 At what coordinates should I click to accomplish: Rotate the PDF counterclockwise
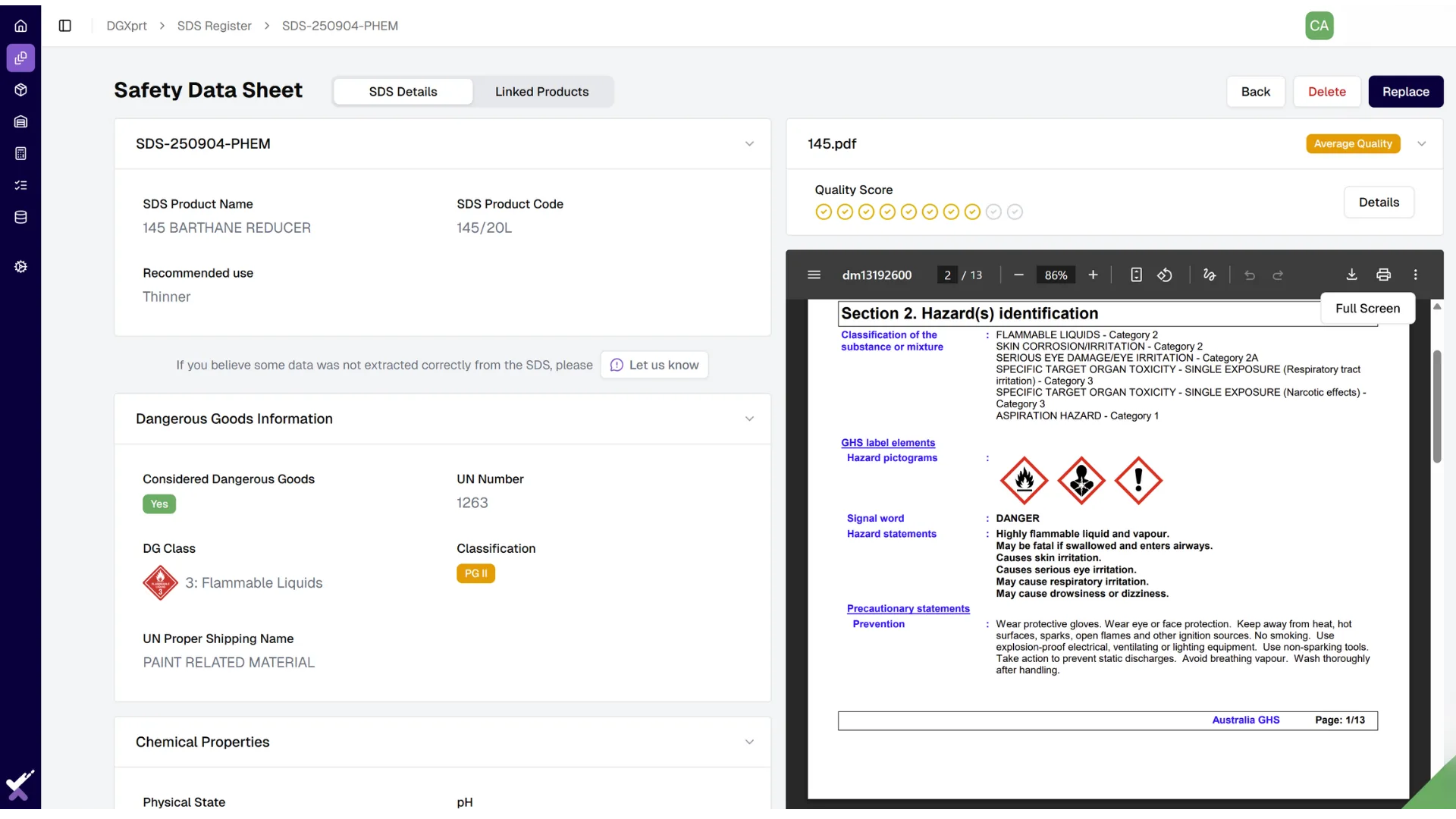click(x=1165, y=275)
